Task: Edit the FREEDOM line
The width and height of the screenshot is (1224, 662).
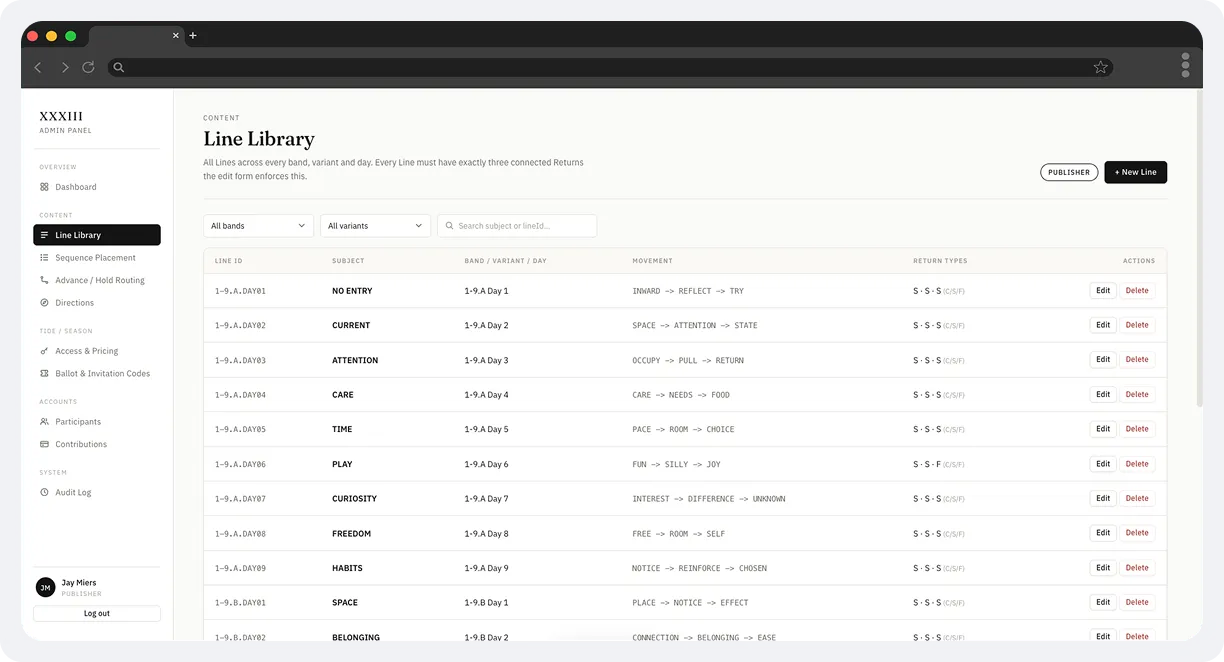Action: coord(1103,533)
